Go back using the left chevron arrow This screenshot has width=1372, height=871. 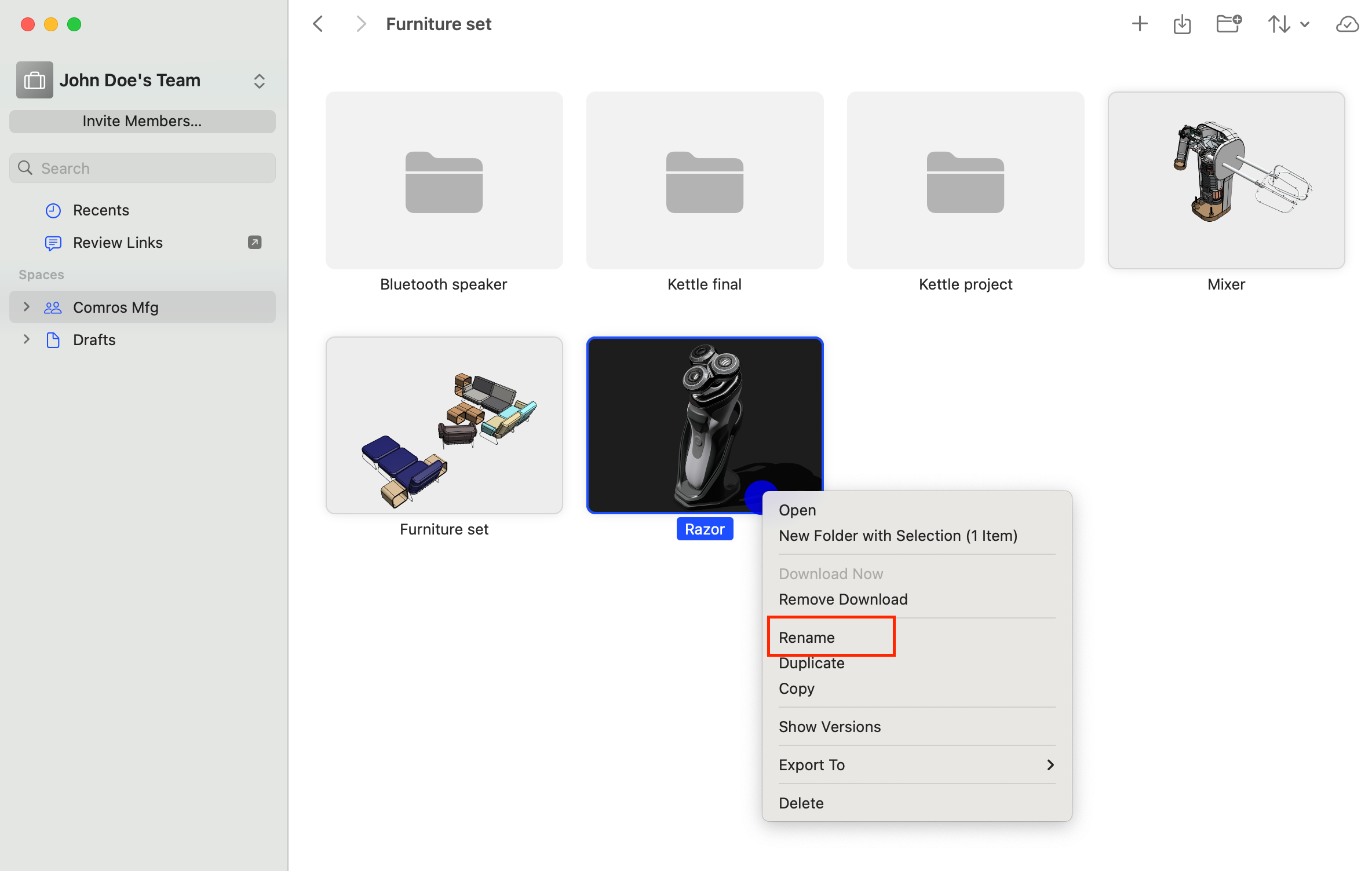318,24
